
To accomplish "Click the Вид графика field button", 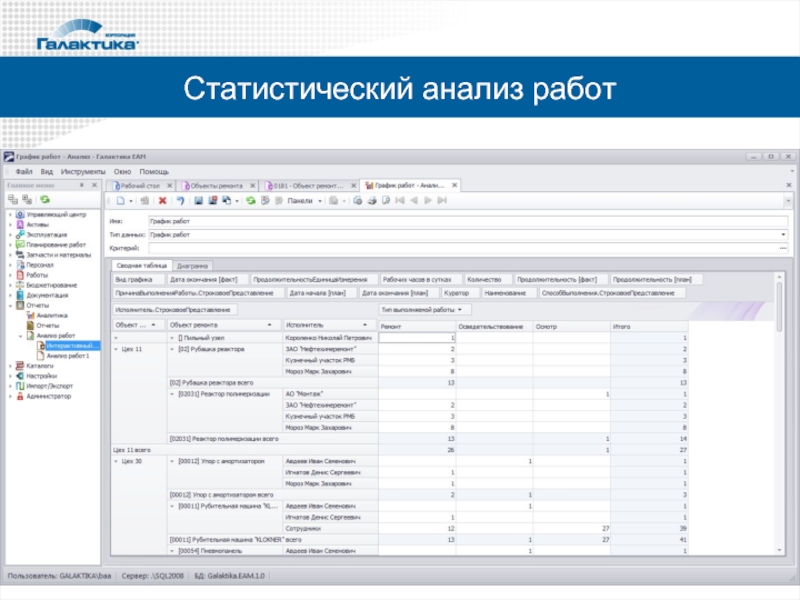I will pyautogui.click(x=138, y=280).
